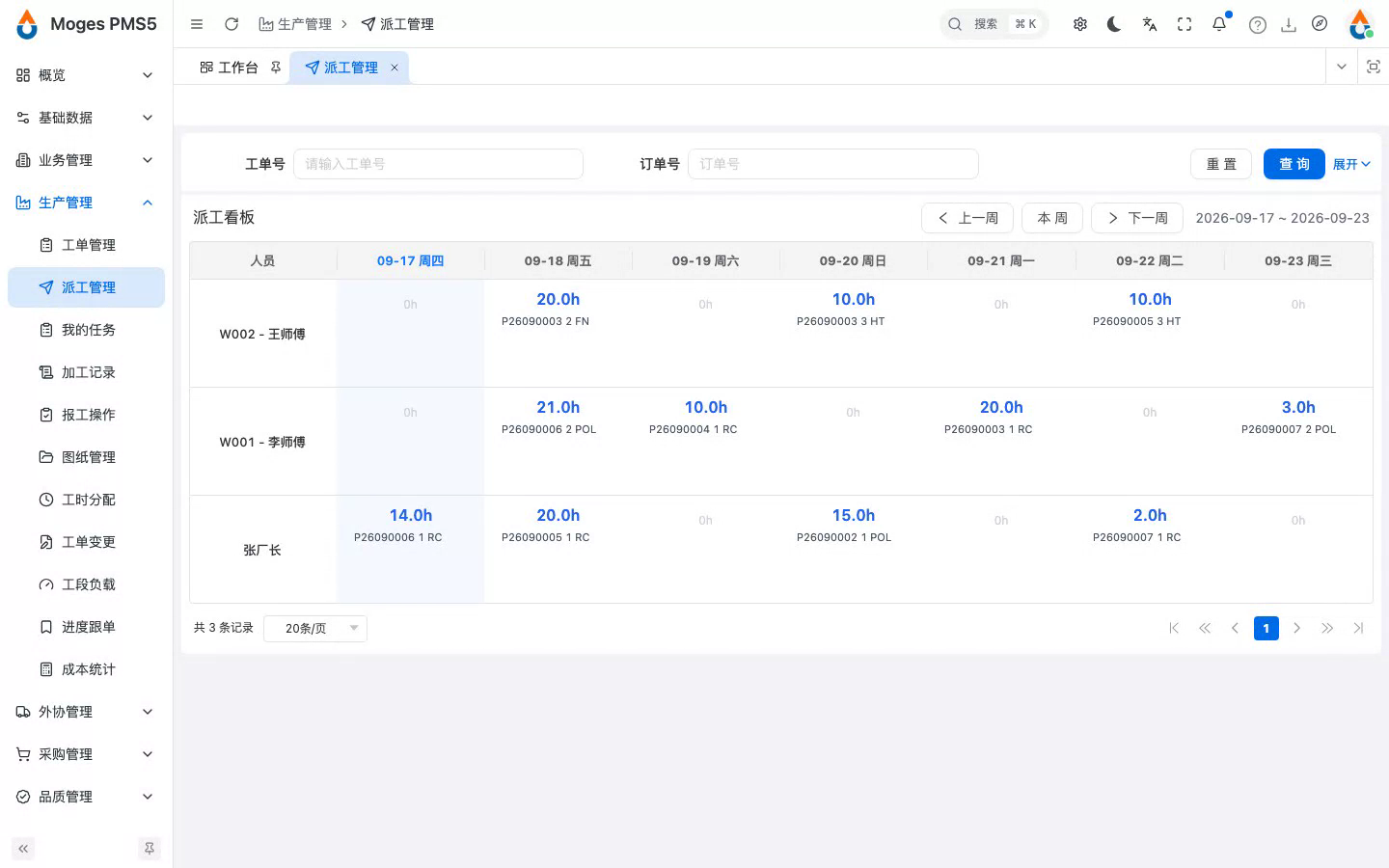Switch to dark mode moon icon
Viewport: 1389px width, 868px height.
click(1114, 24)
